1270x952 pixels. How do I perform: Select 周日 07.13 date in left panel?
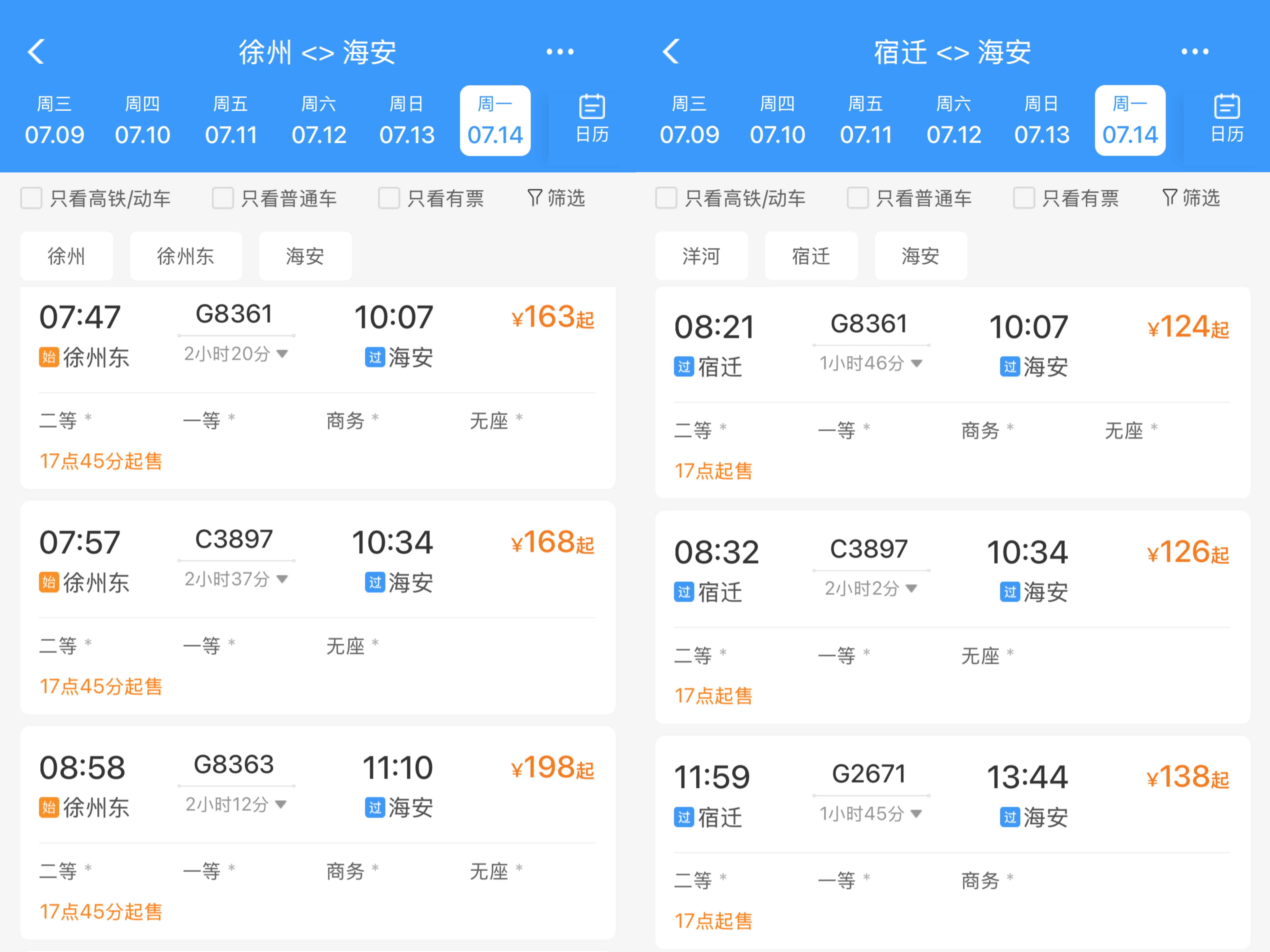pyautogui.click(x=406, y=121)
